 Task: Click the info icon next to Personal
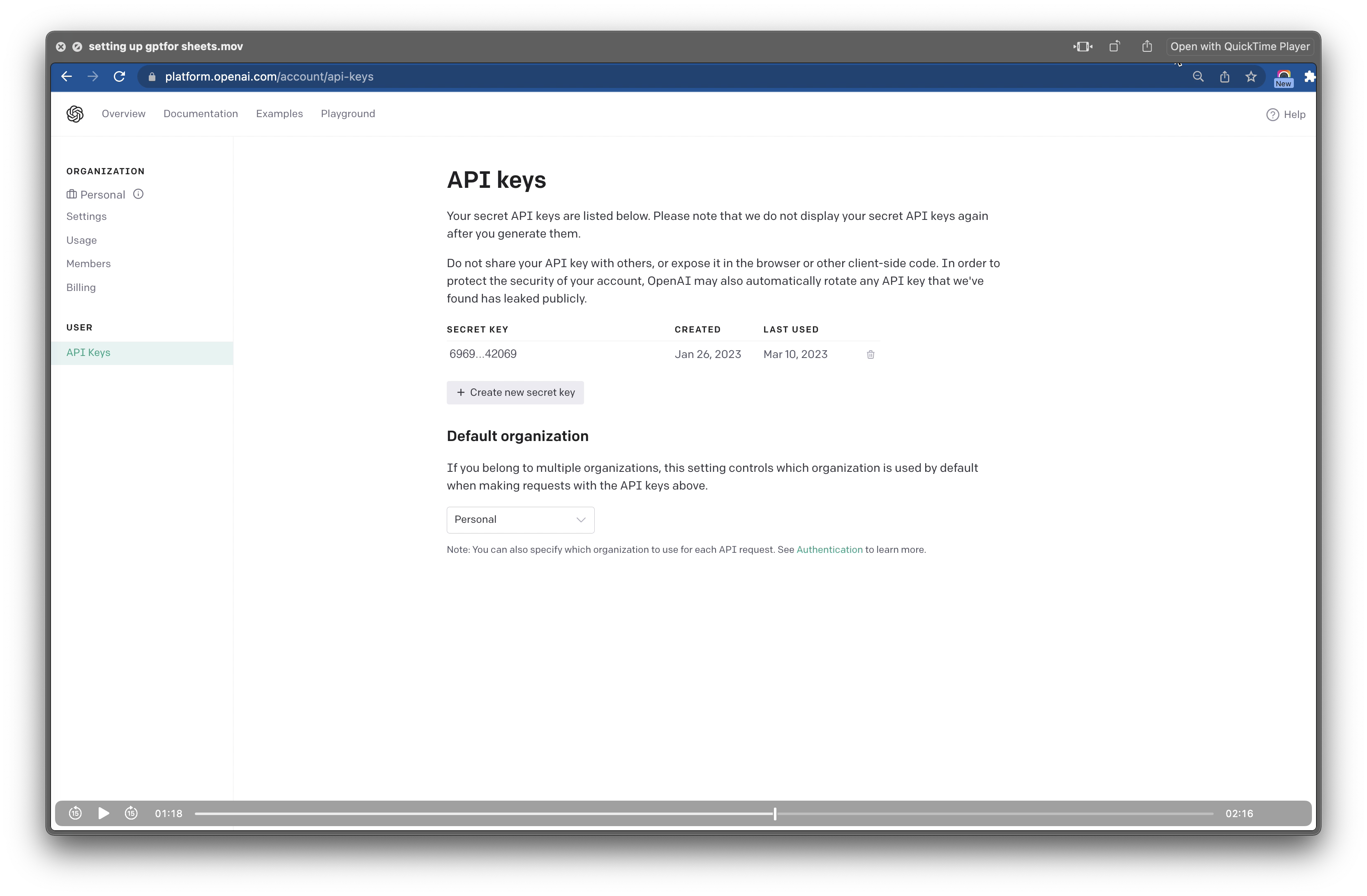[x=139, y=194]
